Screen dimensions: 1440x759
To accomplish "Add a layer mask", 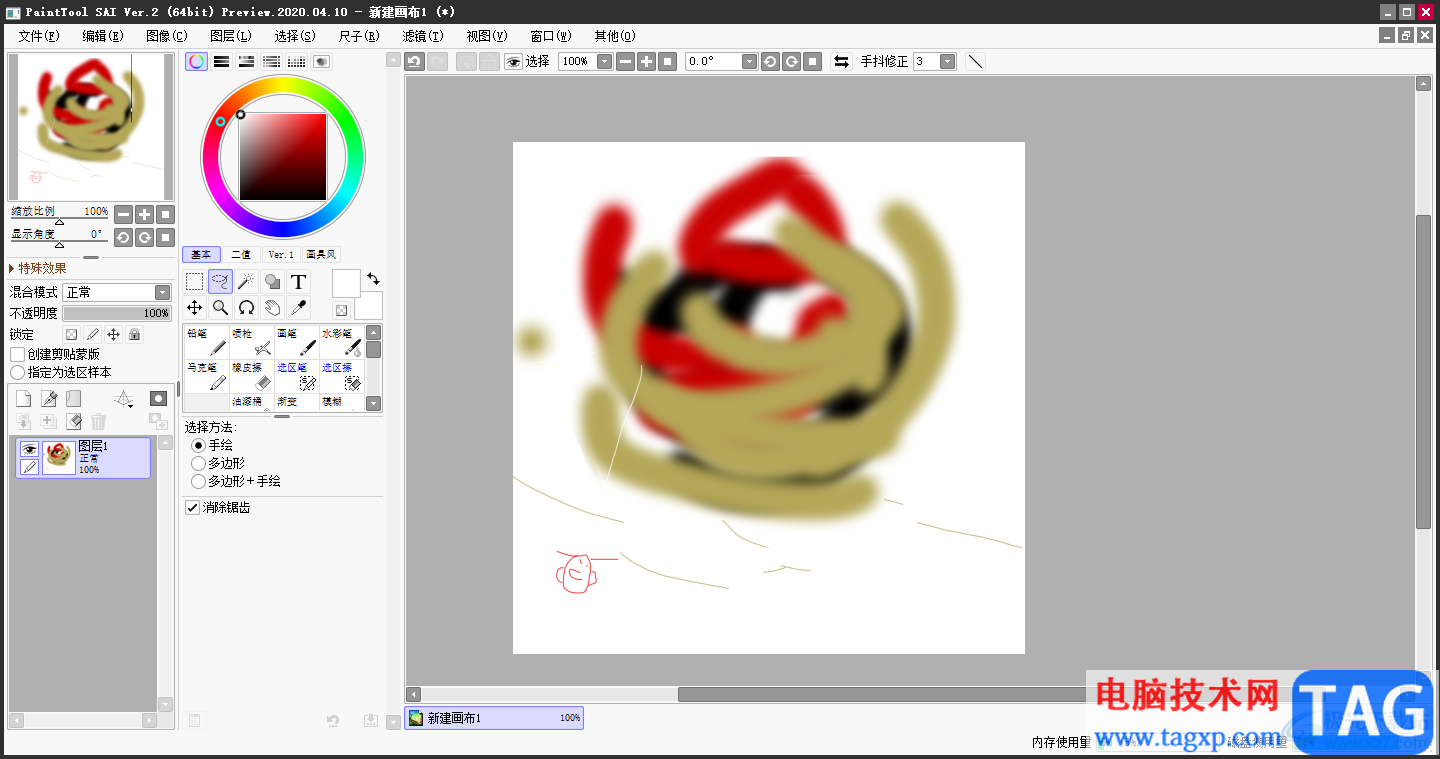I will pos(158,399).
